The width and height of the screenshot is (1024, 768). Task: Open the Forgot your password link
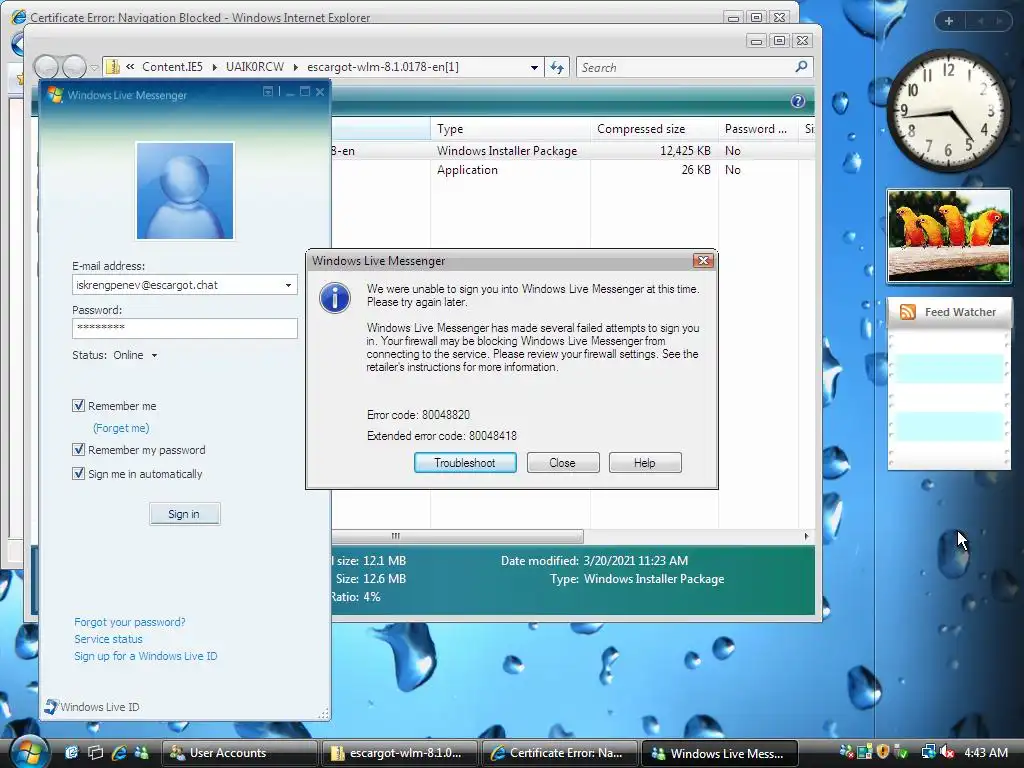[x=129, y=622]
